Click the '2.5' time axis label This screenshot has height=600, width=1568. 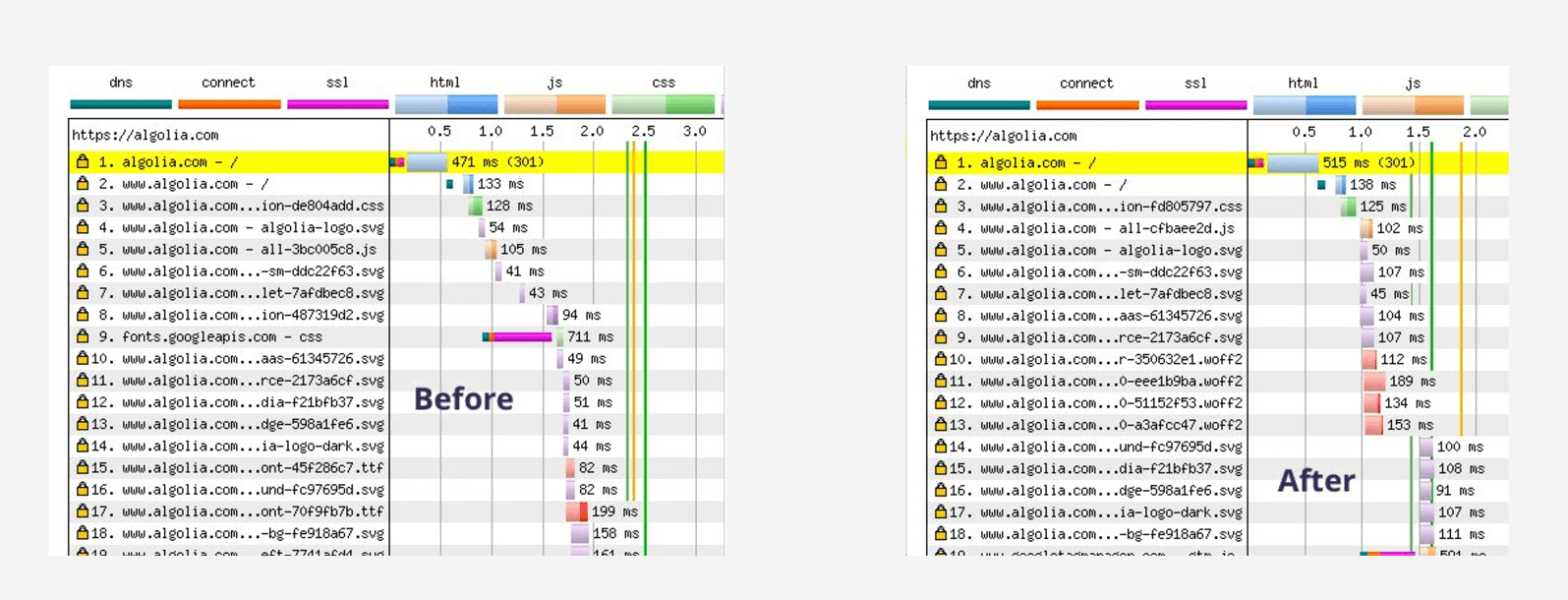643,131
